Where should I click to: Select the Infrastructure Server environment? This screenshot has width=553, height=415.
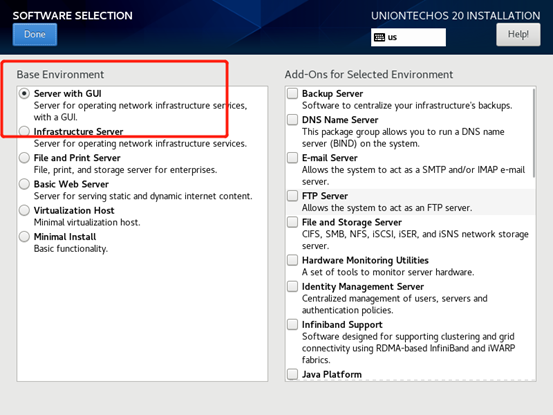[x=24, y=132]
